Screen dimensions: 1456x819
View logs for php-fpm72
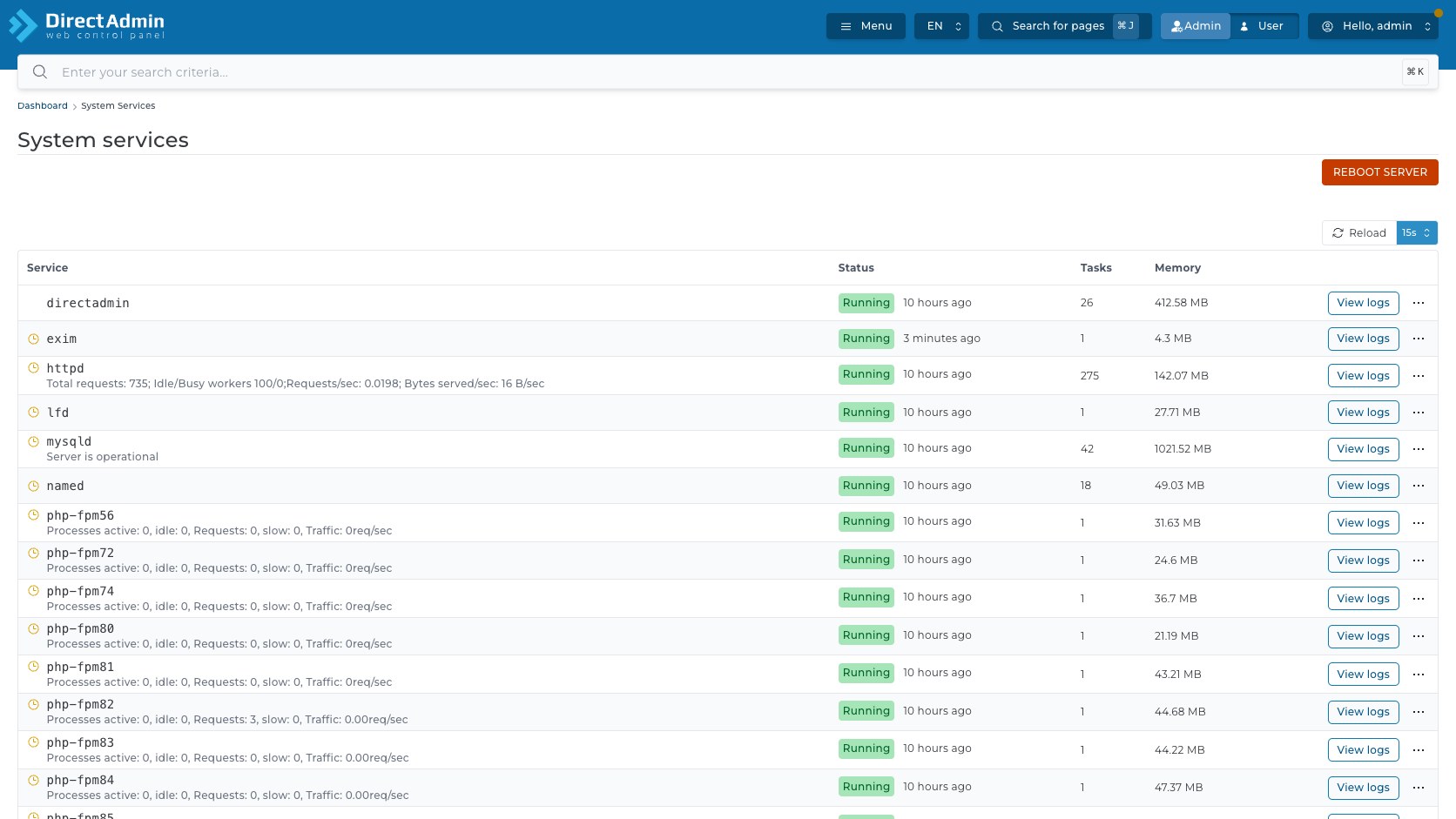point(1363,561)
